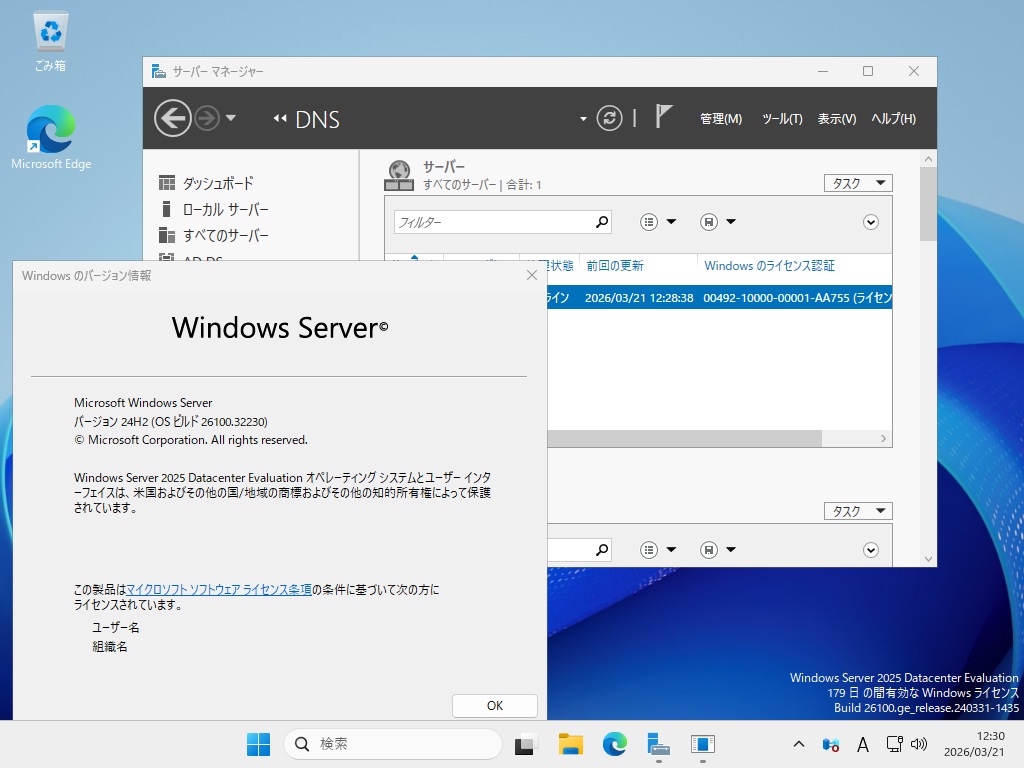
Task: Open the save query dropdown icon
Action: tap(717, 222)
